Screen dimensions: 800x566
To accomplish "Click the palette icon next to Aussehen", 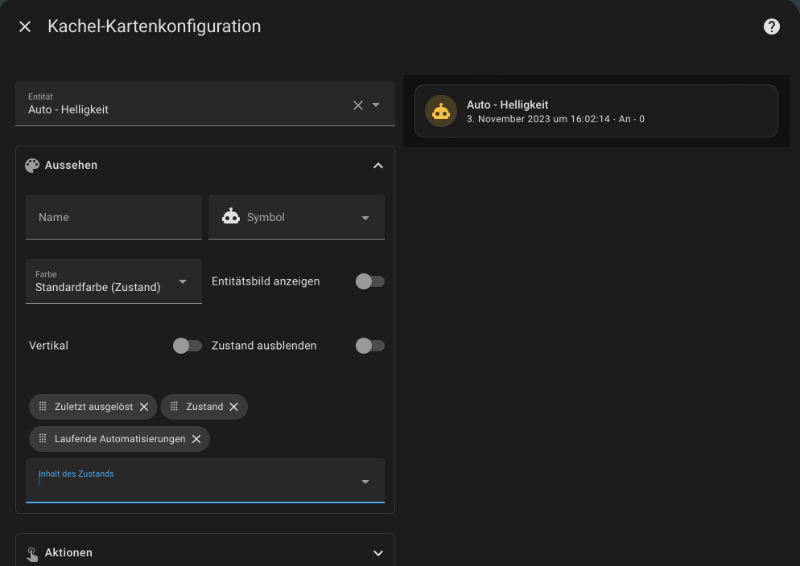I will click(x=32, y=165).
